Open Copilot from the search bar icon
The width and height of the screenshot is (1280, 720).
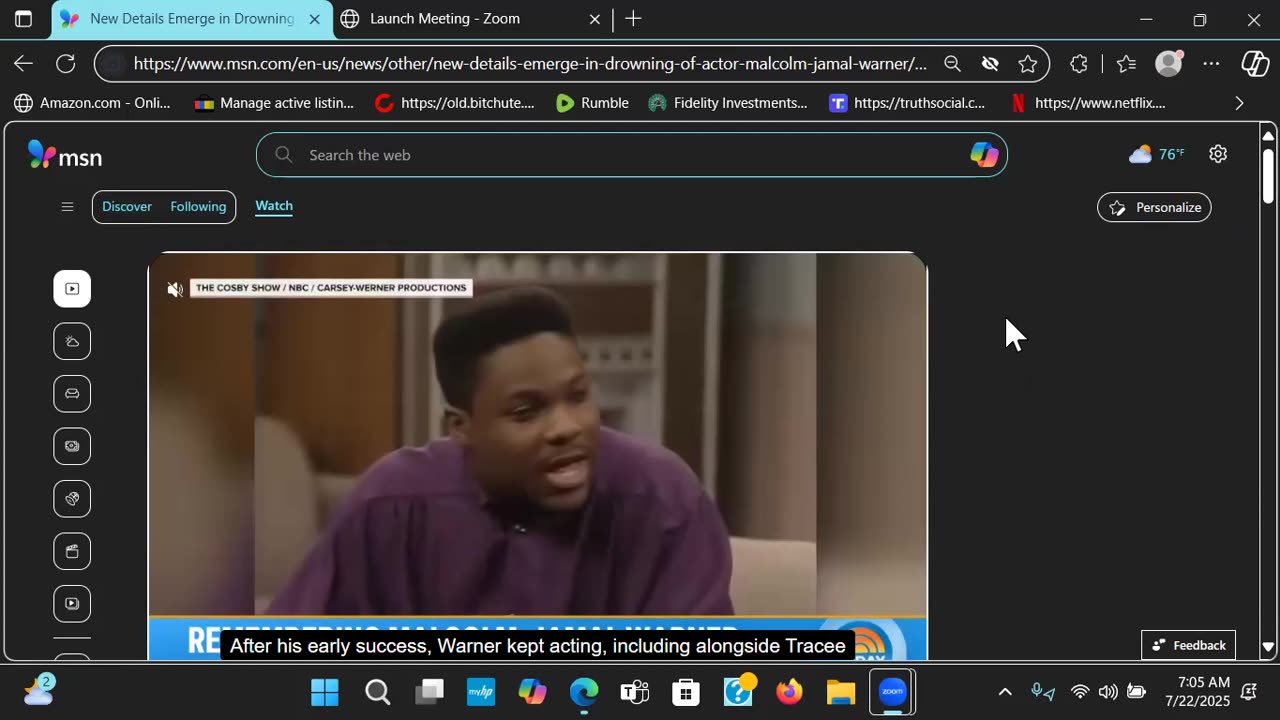(984, 154)
